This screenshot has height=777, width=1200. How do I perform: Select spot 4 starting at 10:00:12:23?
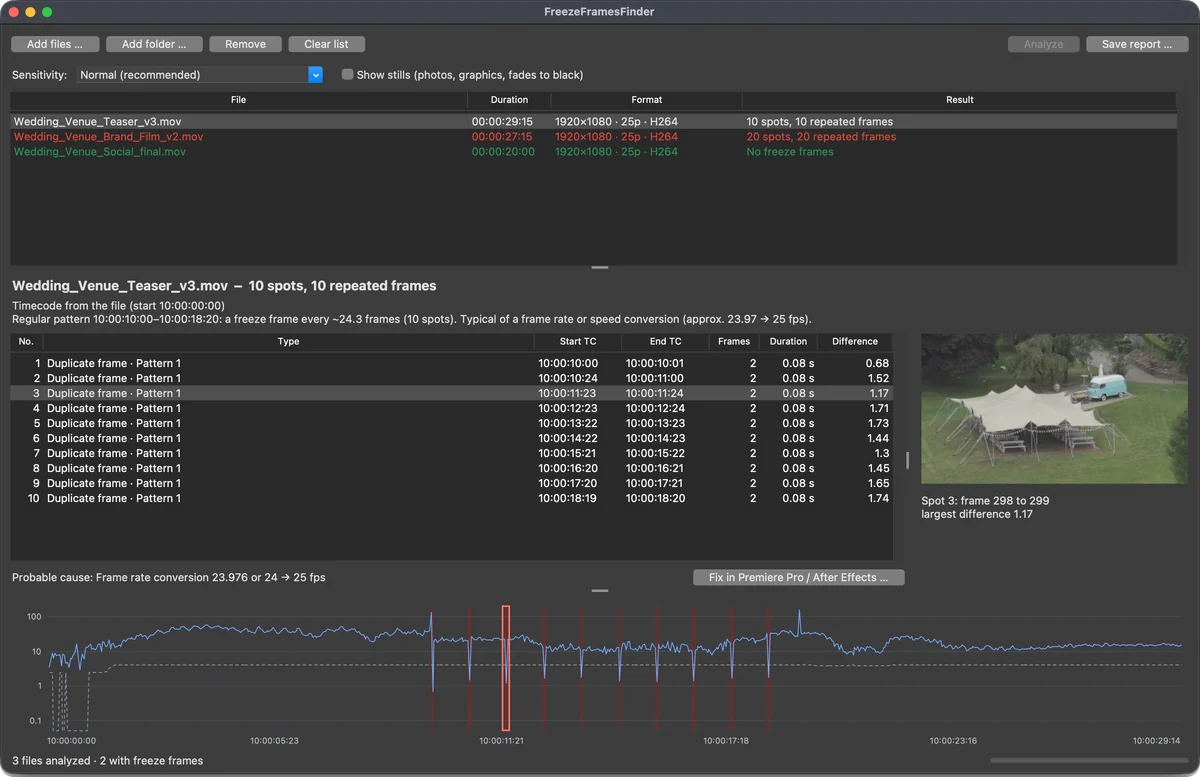point(451,408)
